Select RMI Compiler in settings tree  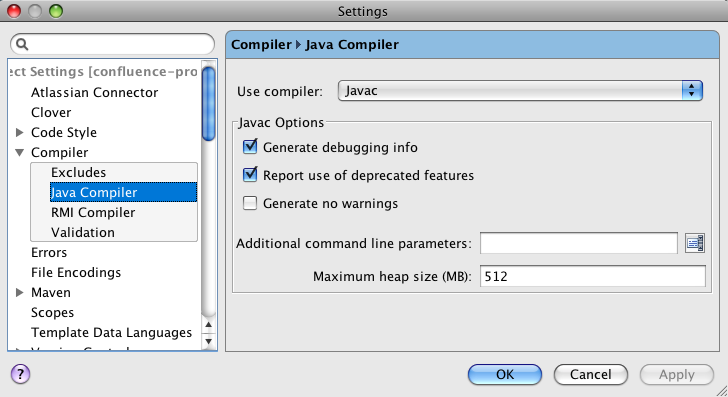pos(93,212)
